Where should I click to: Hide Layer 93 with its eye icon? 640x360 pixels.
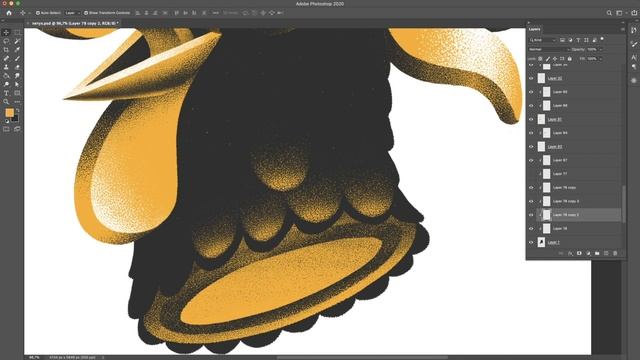pos(531,92)
